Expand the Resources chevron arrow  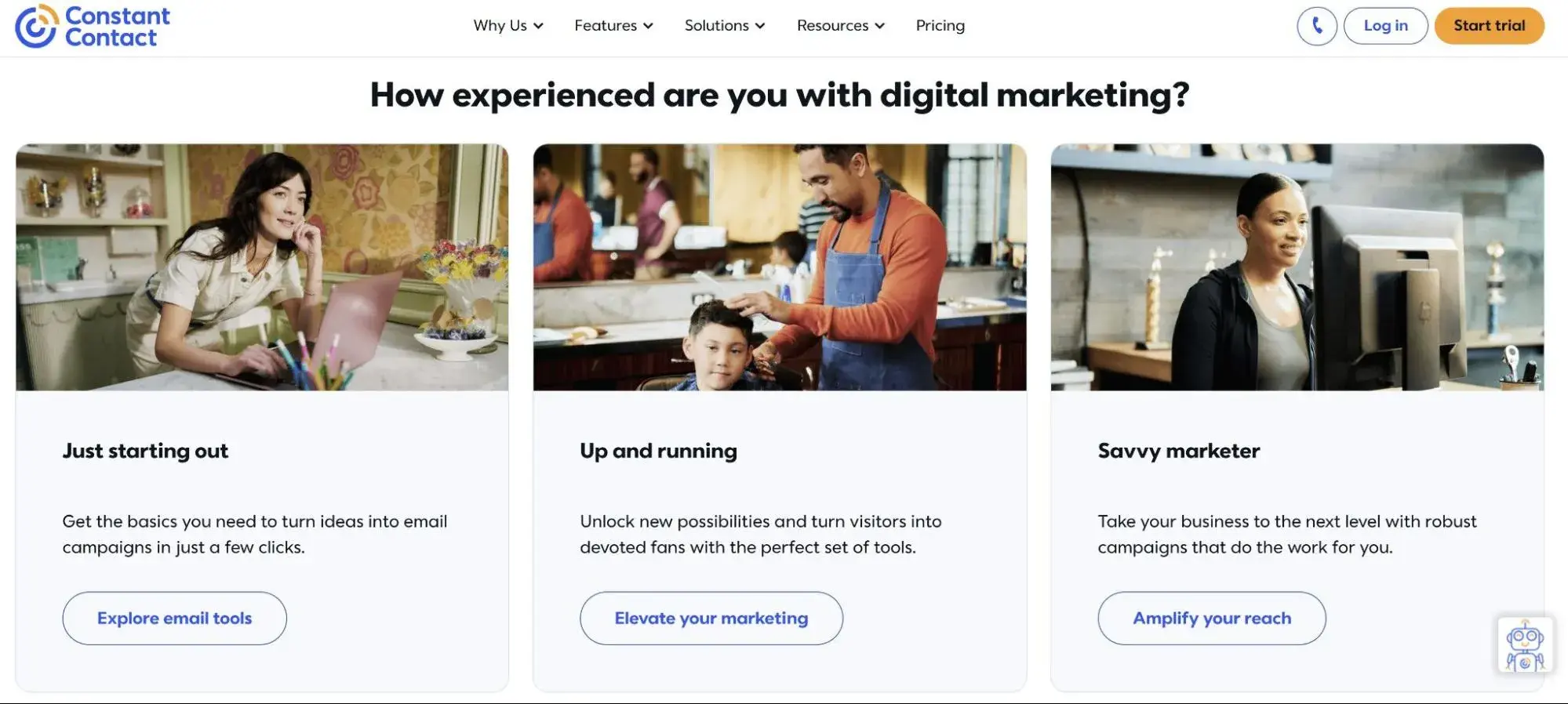coord(880,26)
